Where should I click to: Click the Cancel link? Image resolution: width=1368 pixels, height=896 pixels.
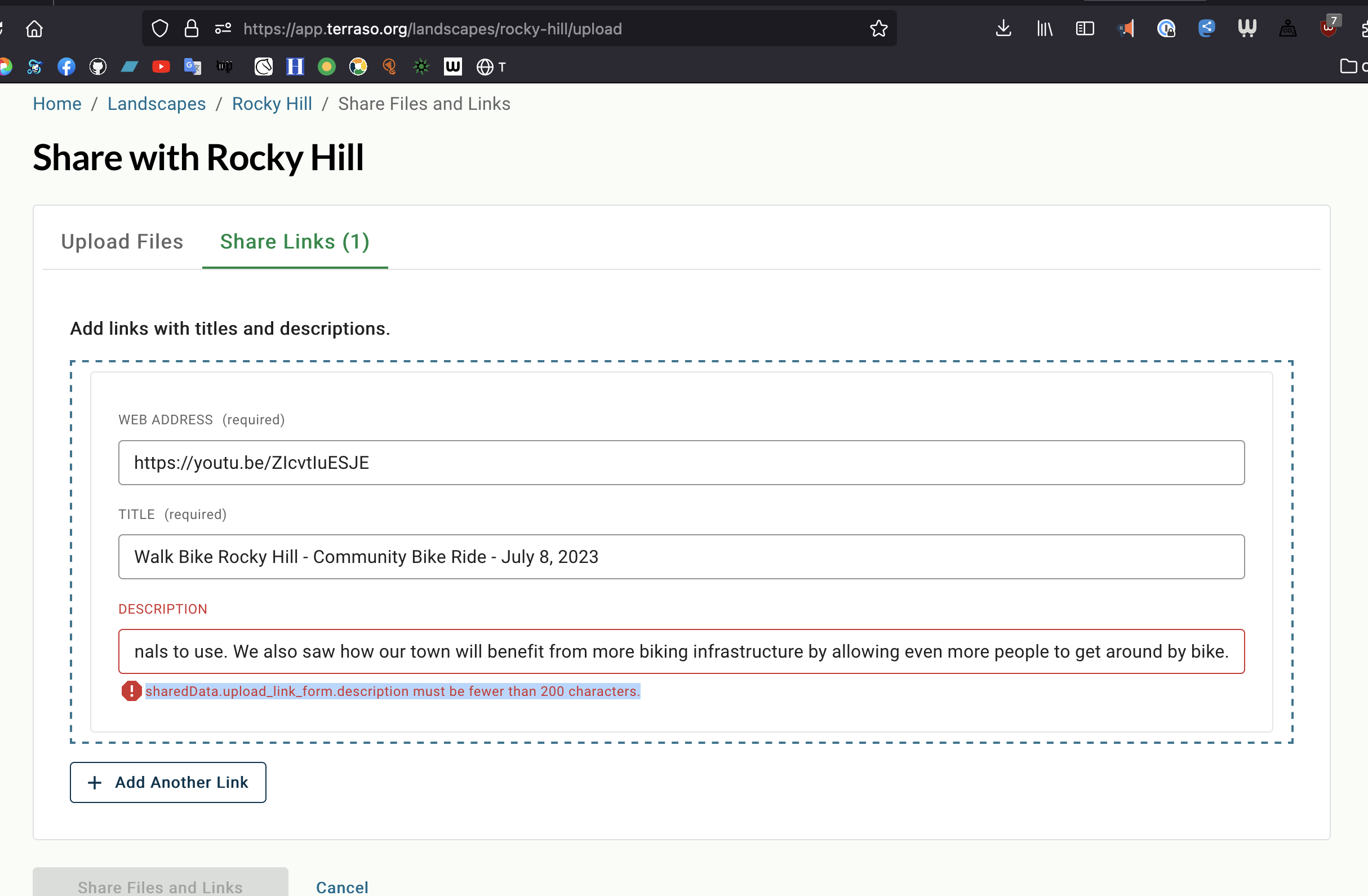(x=342, y=887)
